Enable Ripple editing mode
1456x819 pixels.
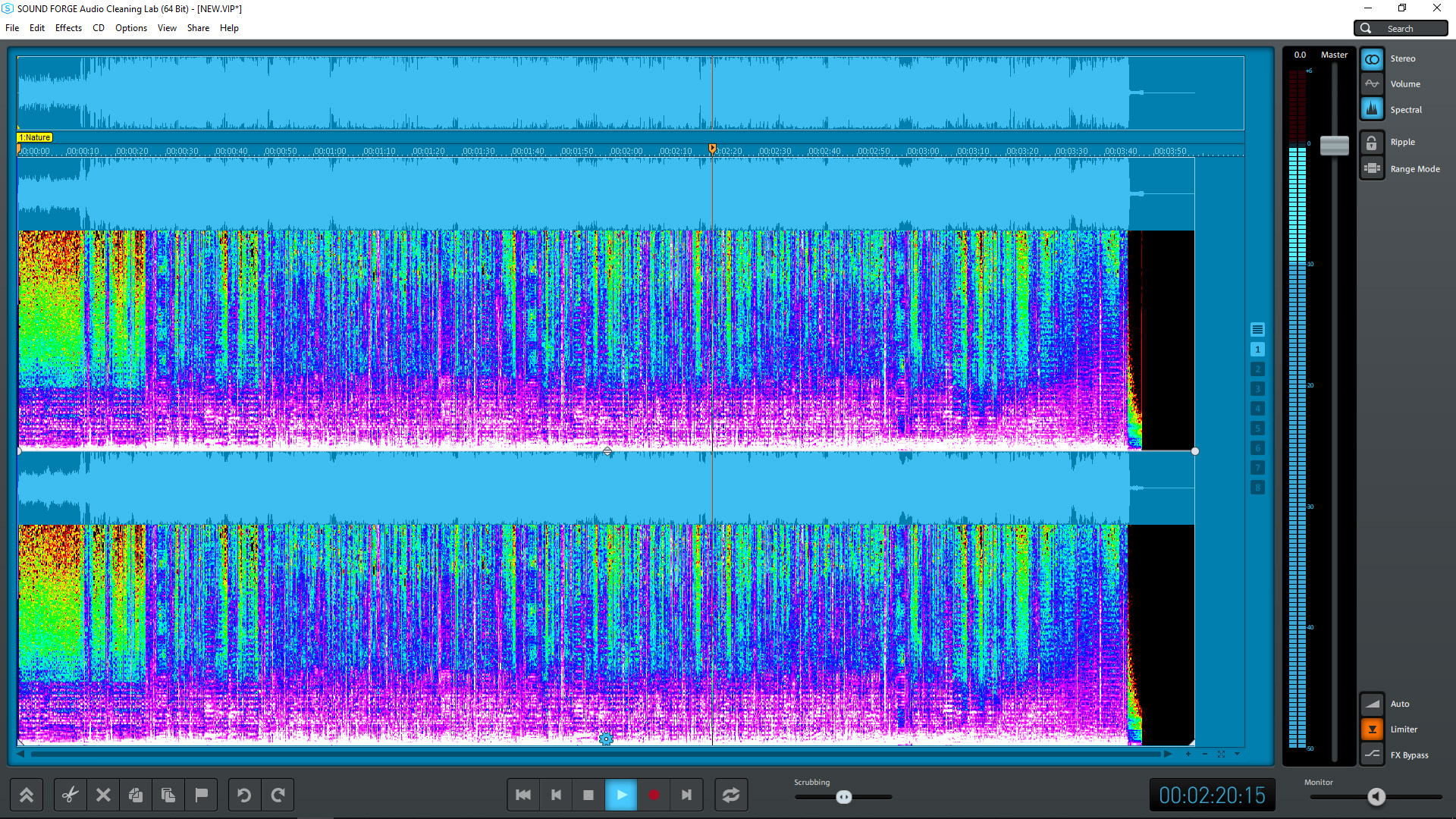[x=1372, y=142]
